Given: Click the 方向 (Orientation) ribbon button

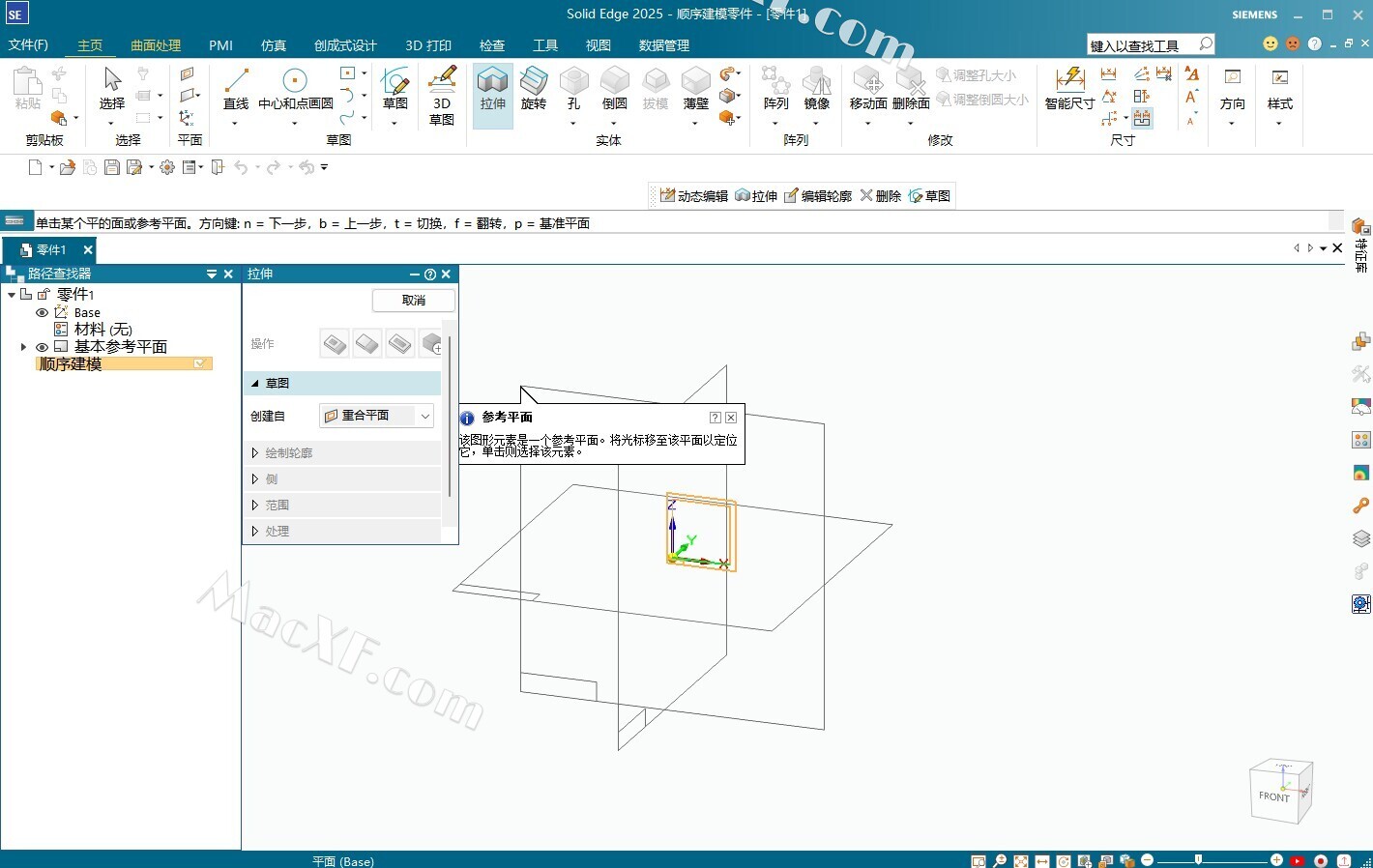Looking at the screenshot, I should pyautogui.click(x=1232, y=89).
